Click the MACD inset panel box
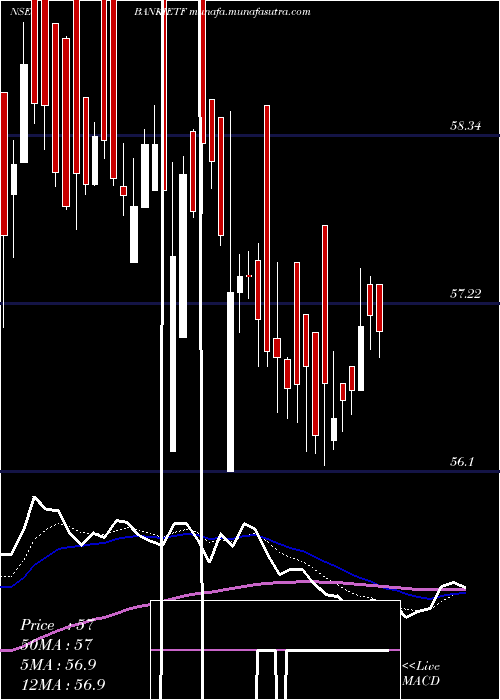This screenshot has height=700, width=500. coord(275,650)
